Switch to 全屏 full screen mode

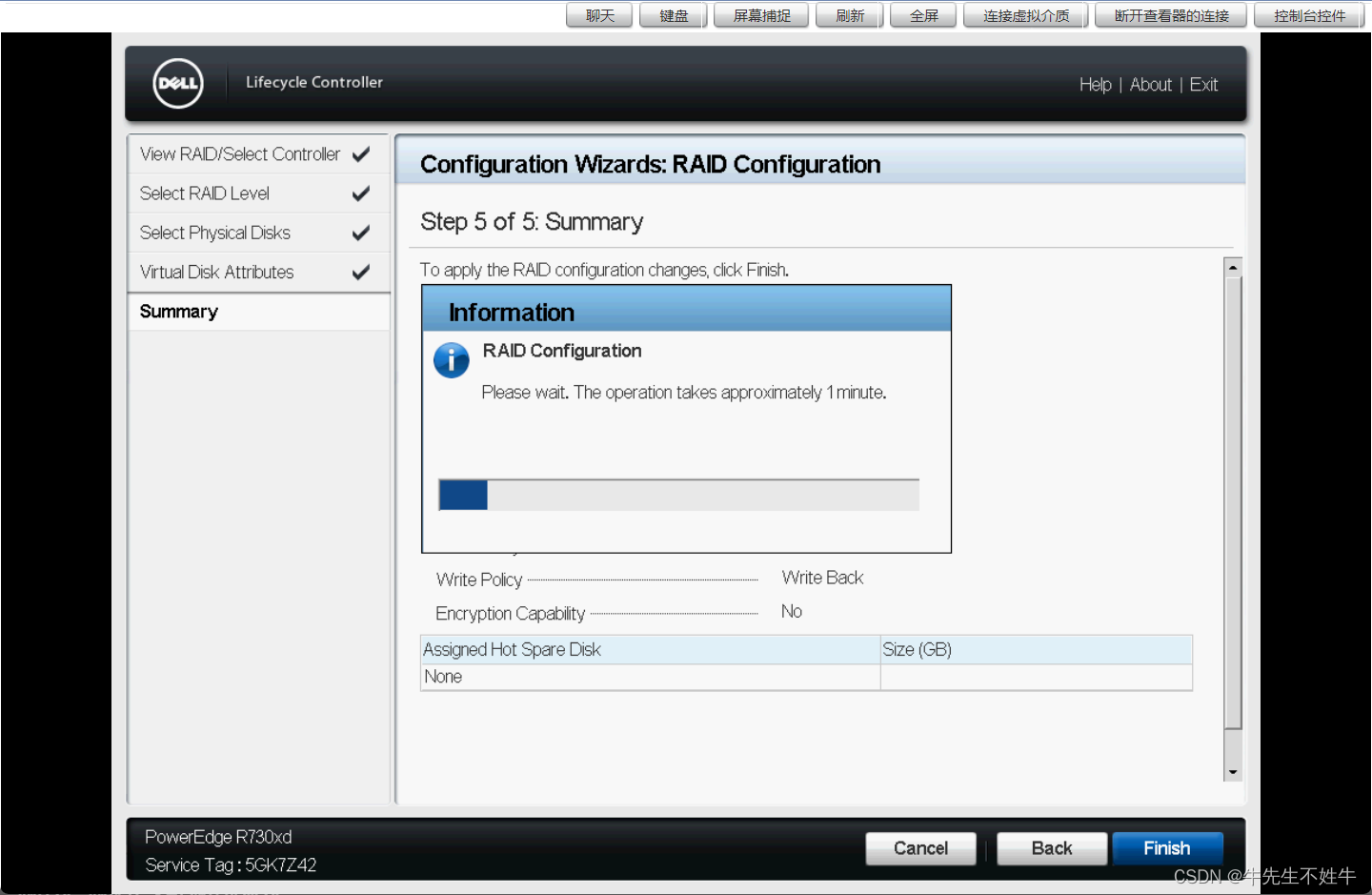(x=923, y=15)
